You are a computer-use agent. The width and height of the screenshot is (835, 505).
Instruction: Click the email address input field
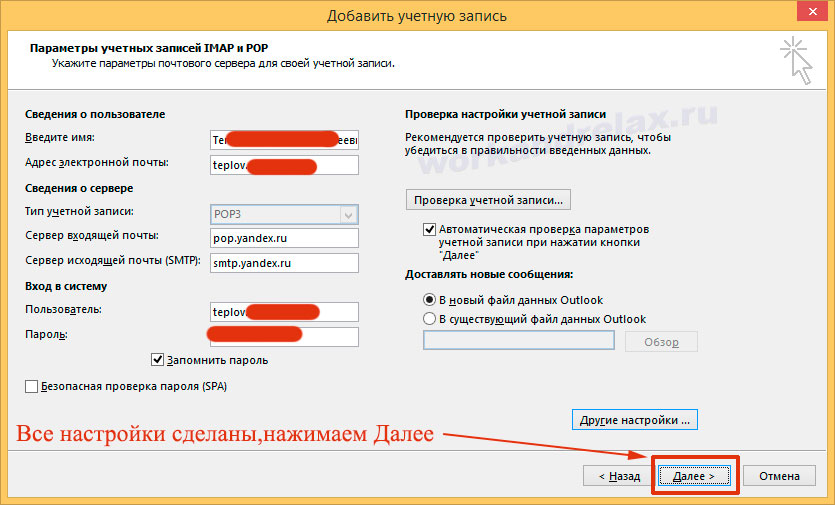[283, 164]
